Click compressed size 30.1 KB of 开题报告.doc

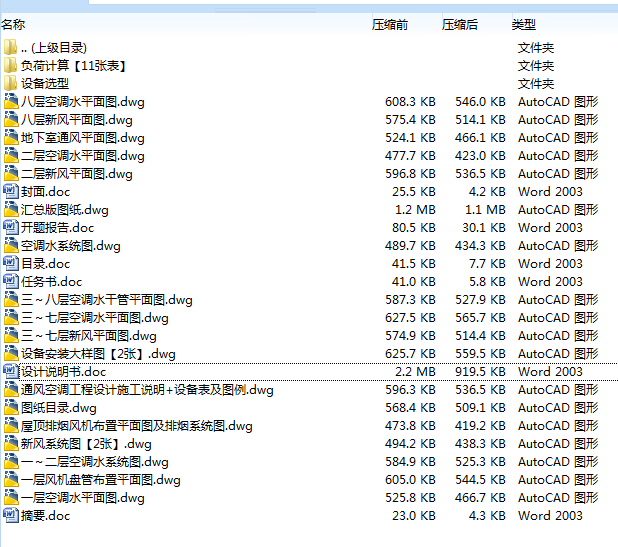tap(484, 228)
